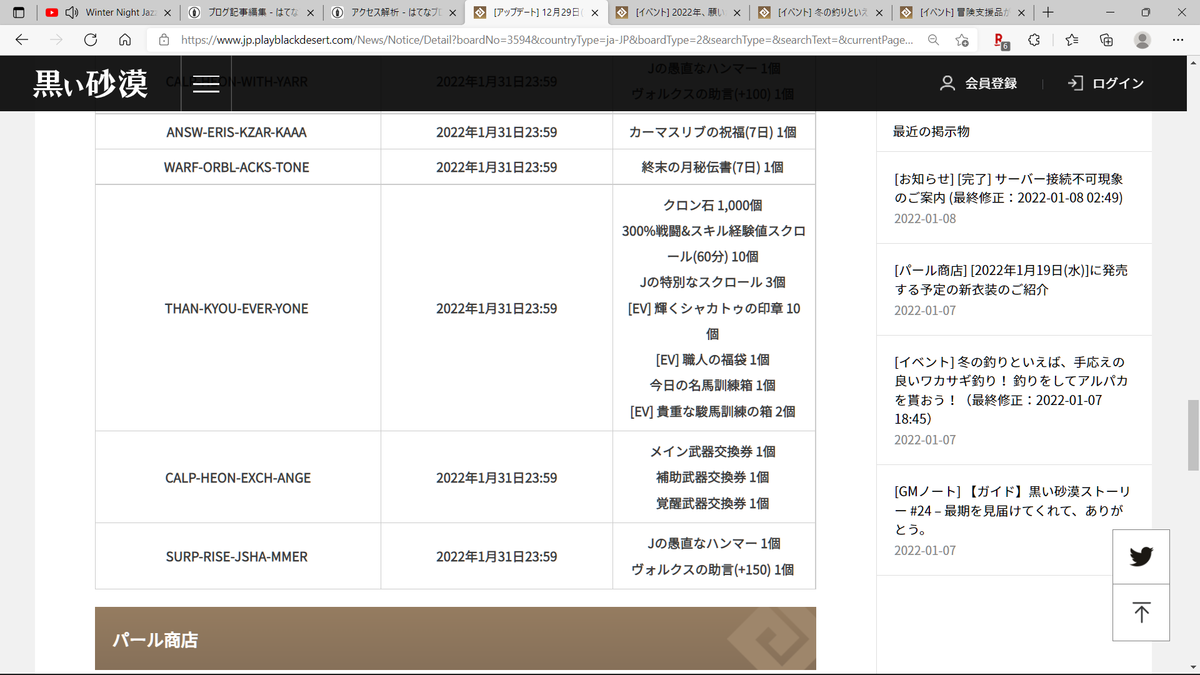Click the 終末の月秘伝書(7日) 1個 reward cell

click(x=713, y=167)
